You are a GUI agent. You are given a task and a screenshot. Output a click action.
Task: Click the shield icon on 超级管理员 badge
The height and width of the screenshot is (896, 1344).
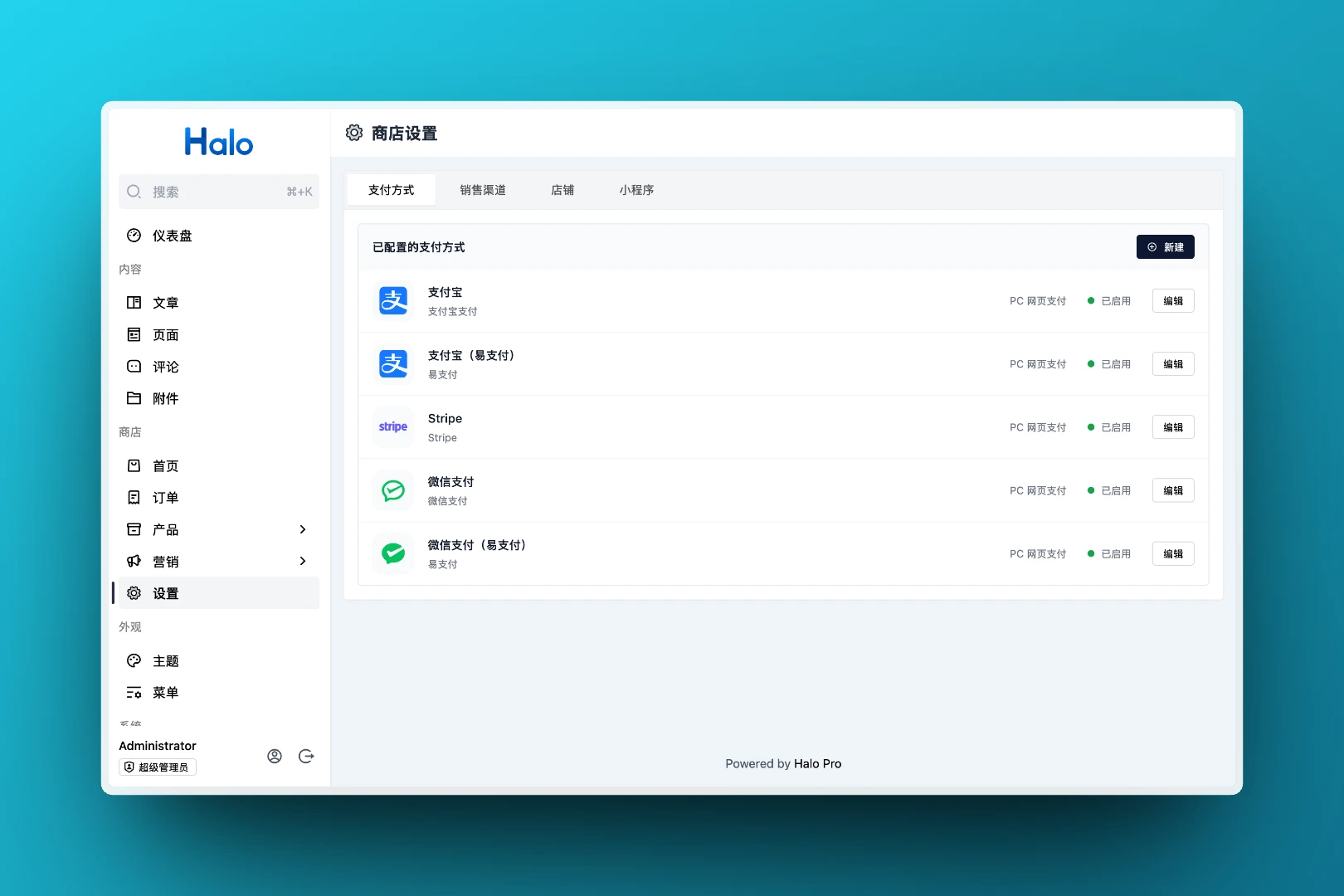click(x=129, y=767)
